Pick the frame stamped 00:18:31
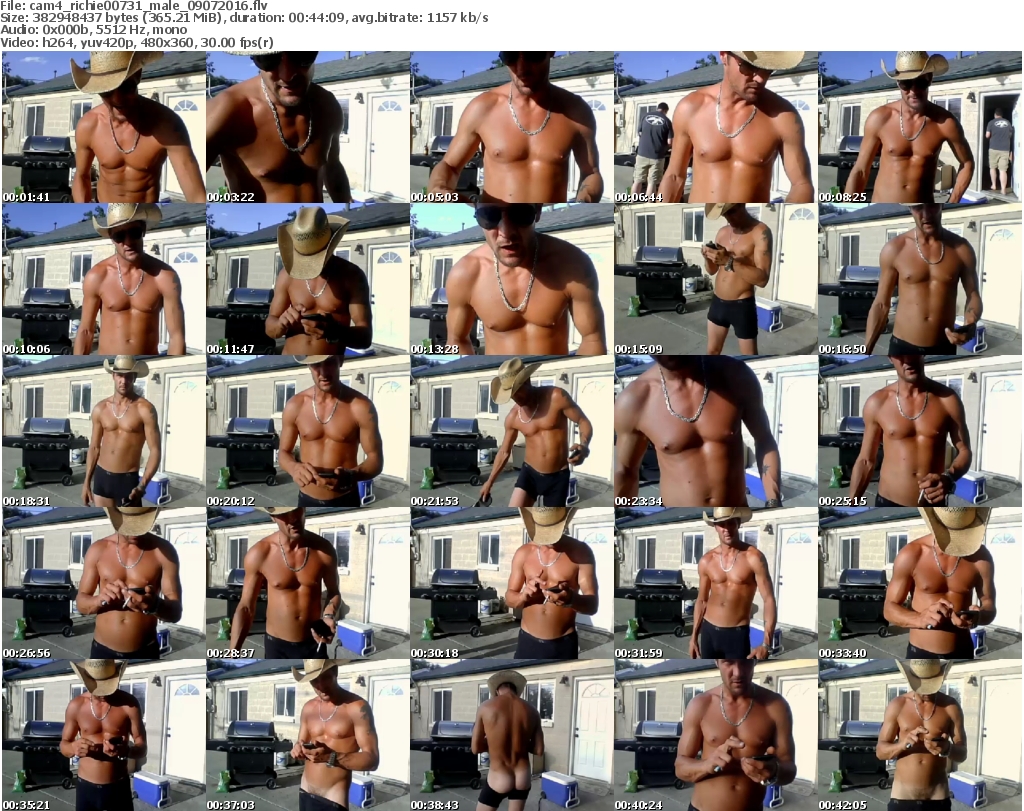The width and height of the screenshot is (1024, 811). 104,432
